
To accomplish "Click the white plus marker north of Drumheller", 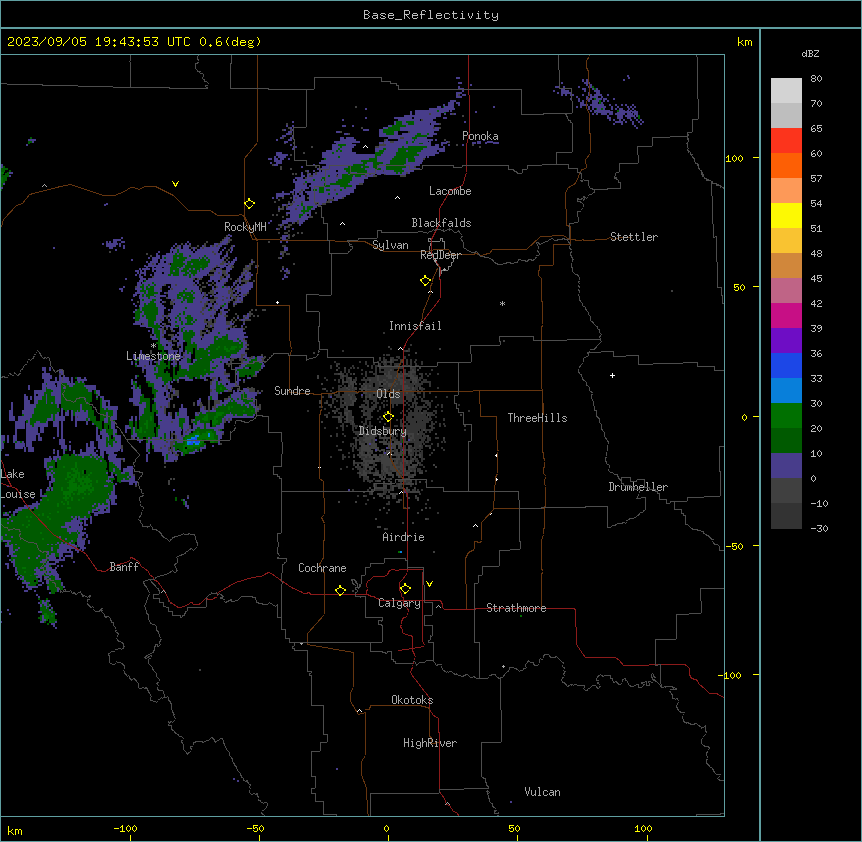I will click(612, 375).
